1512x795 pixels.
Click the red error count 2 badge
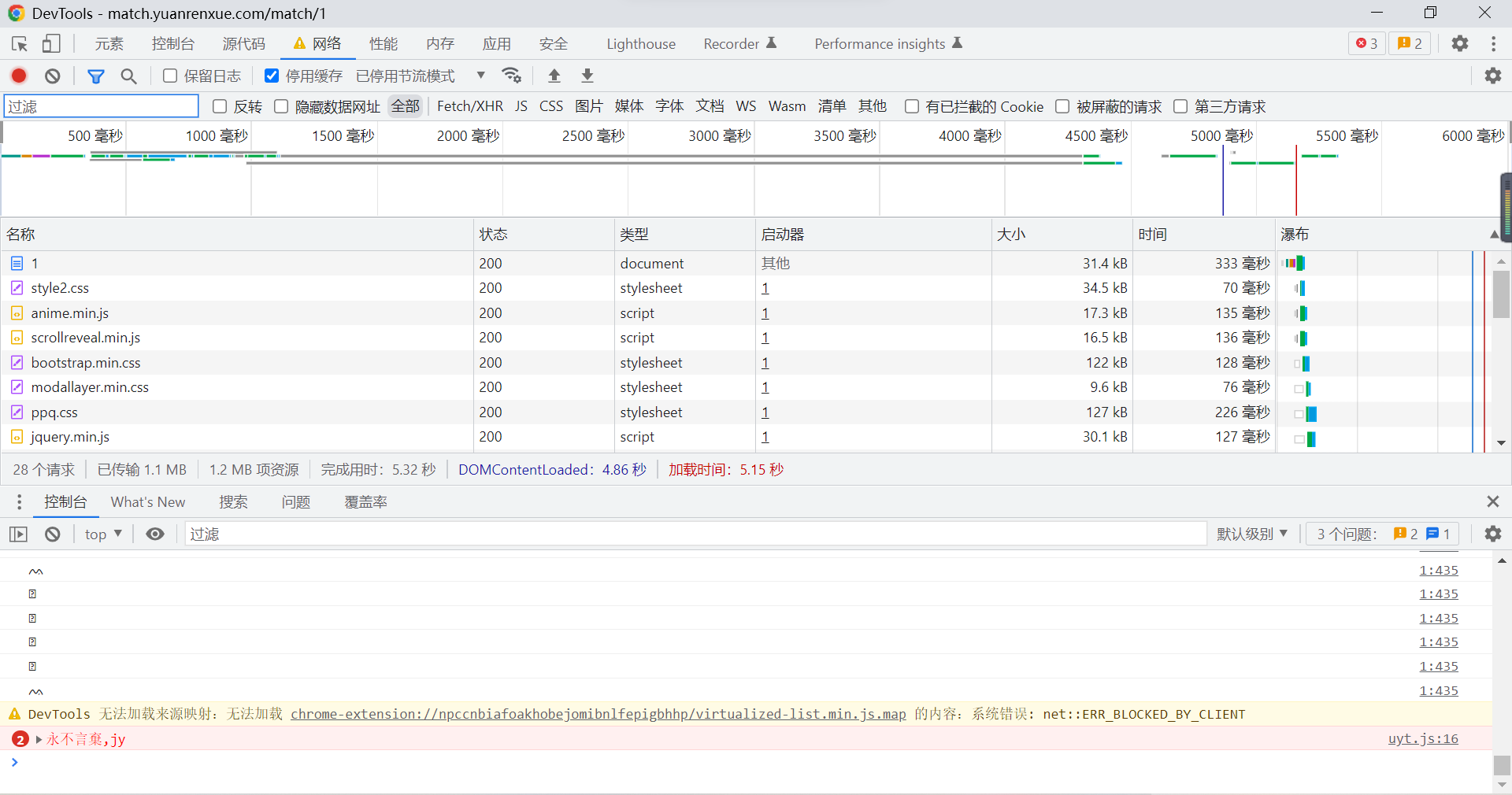(x=20, y=739)
